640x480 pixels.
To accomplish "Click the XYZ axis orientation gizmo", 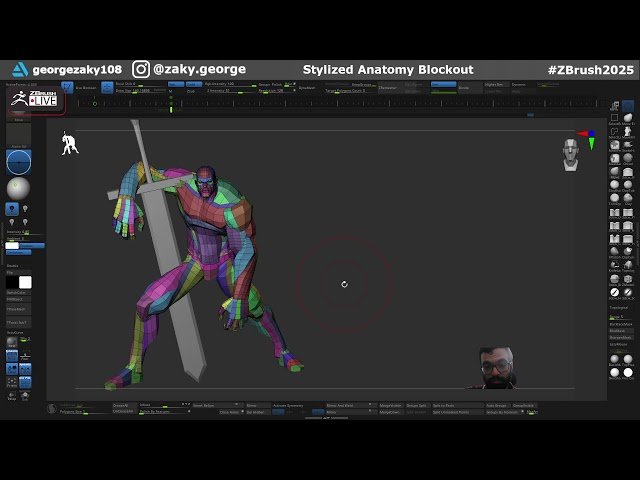I will pyautogui.click(x=587, y=139).
